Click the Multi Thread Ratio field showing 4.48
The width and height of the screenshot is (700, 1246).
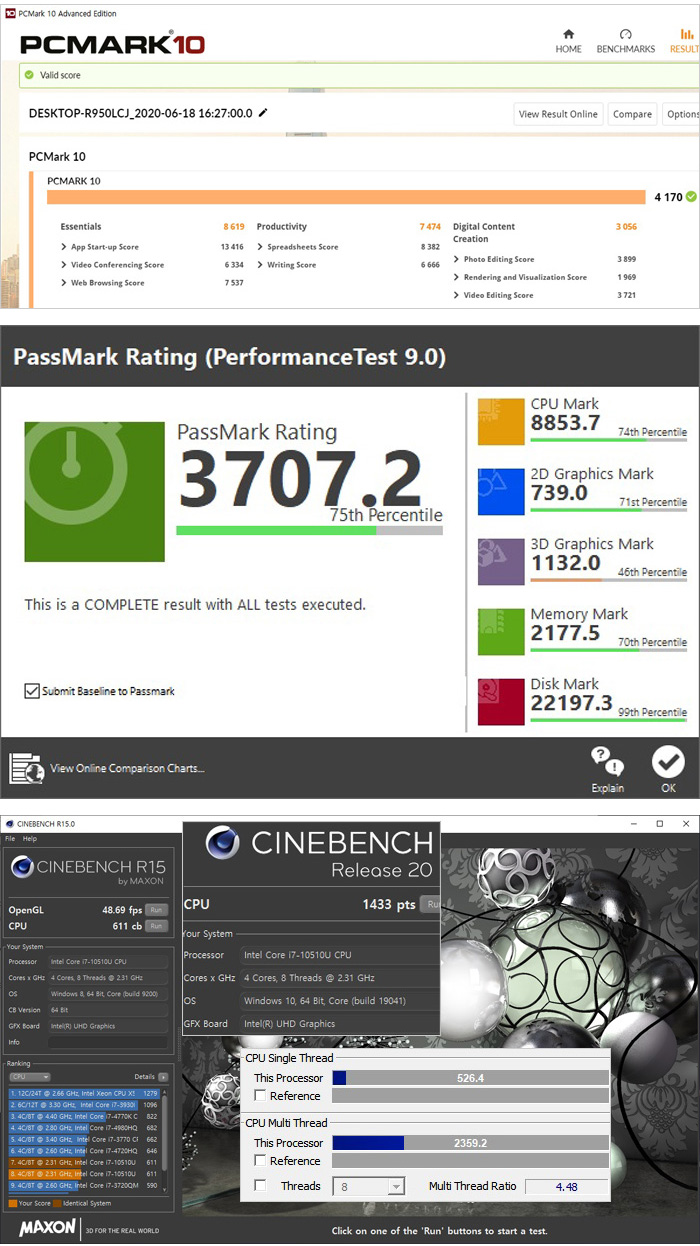[567, 1187]
